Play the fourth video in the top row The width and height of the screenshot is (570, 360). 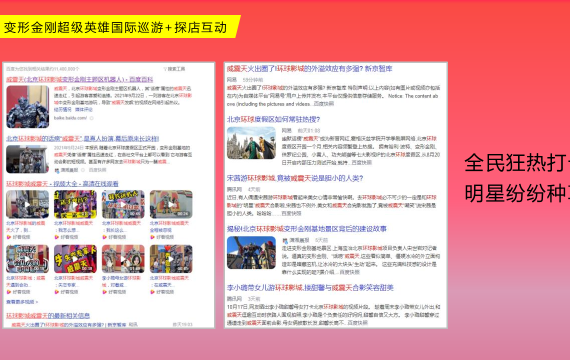point(171,204)
